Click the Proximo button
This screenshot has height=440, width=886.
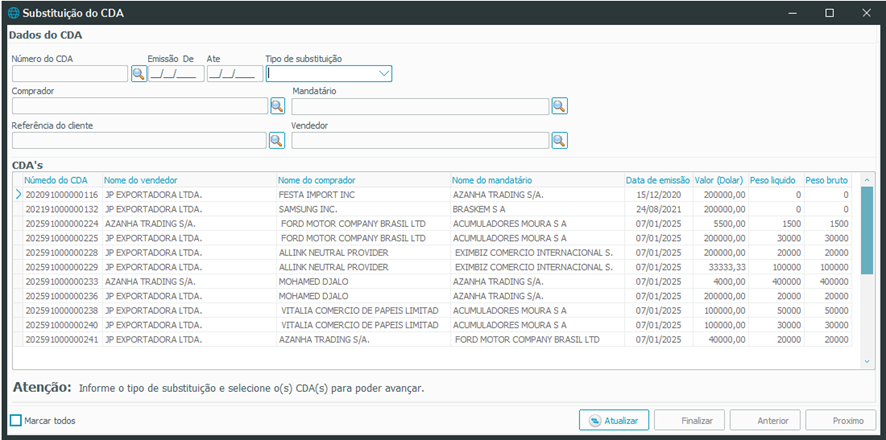[841, 420]
